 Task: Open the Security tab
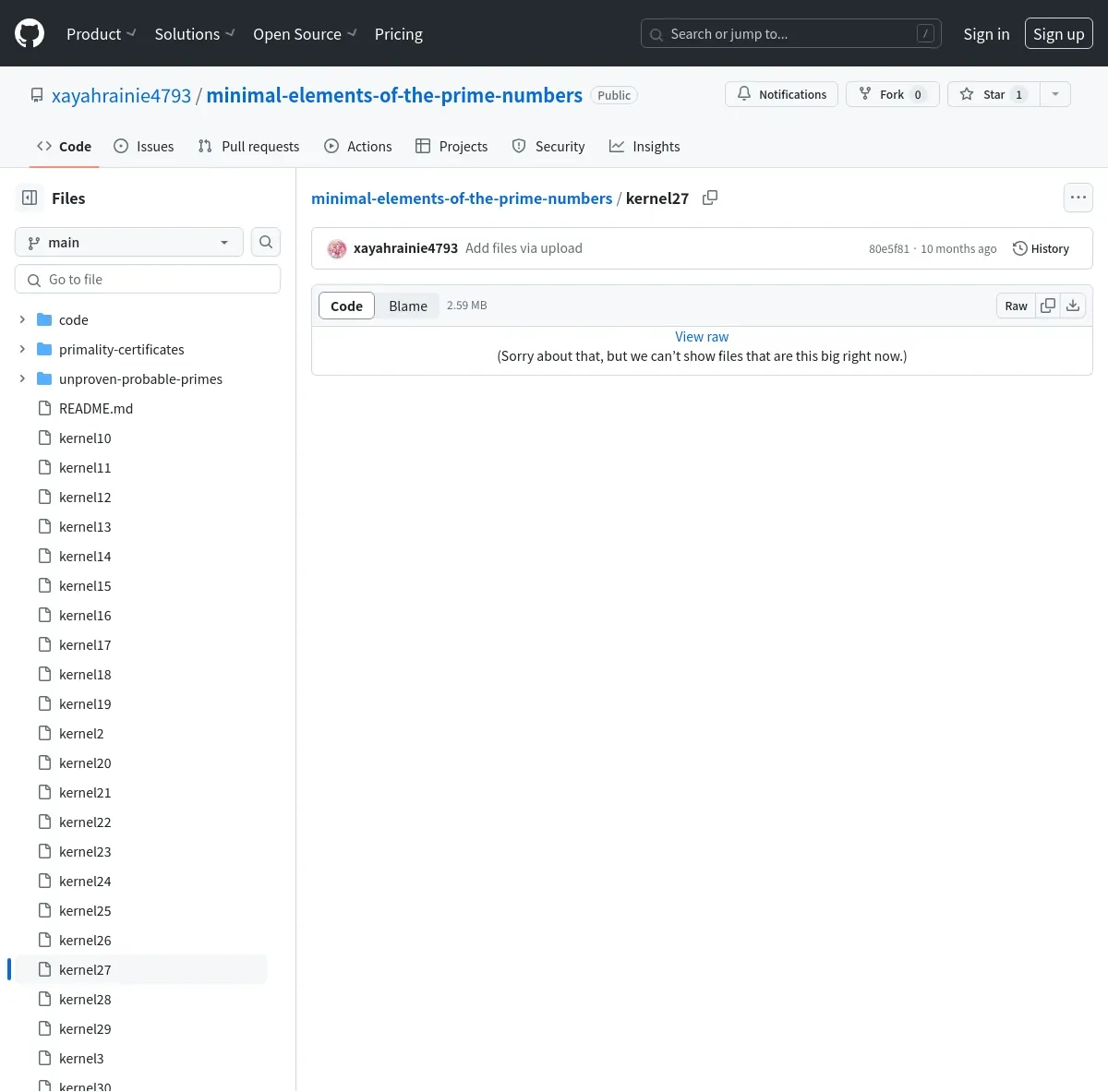(548, 146)
